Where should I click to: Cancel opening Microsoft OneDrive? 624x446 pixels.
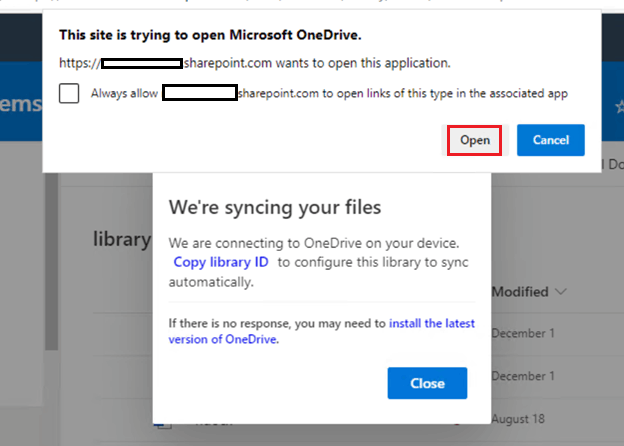tap(551, 140)
